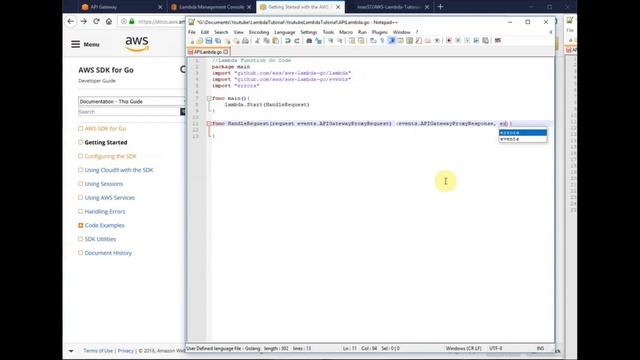Click the Paste toolbar icon

click(276, 41)
